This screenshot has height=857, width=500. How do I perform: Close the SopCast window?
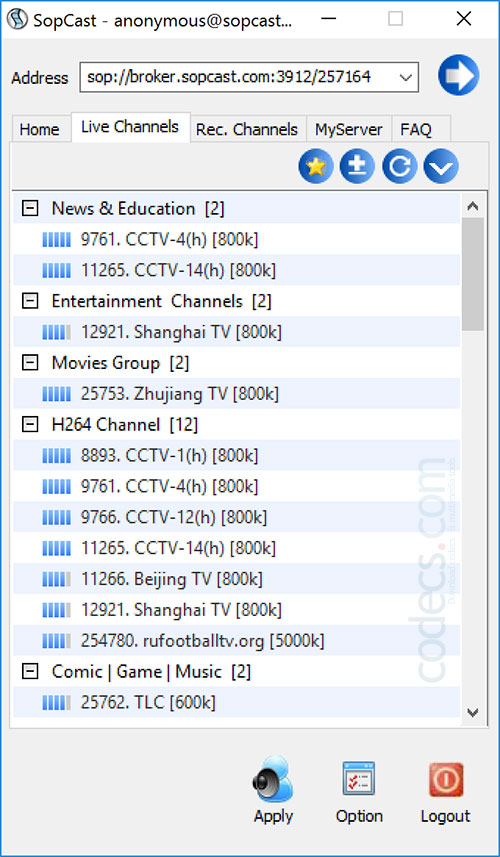tap(463, 19)
